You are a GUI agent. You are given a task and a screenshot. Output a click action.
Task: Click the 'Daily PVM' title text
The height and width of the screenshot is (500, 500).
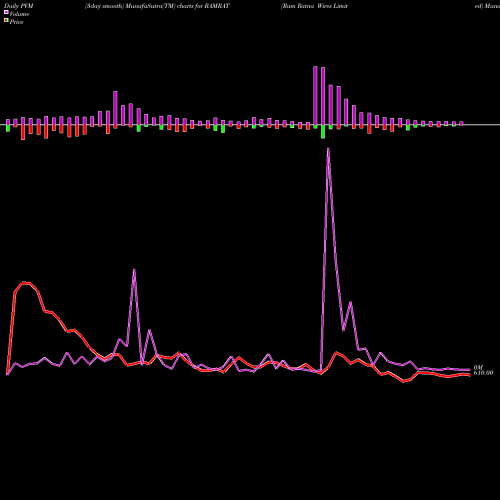click(x=19, y=6)
